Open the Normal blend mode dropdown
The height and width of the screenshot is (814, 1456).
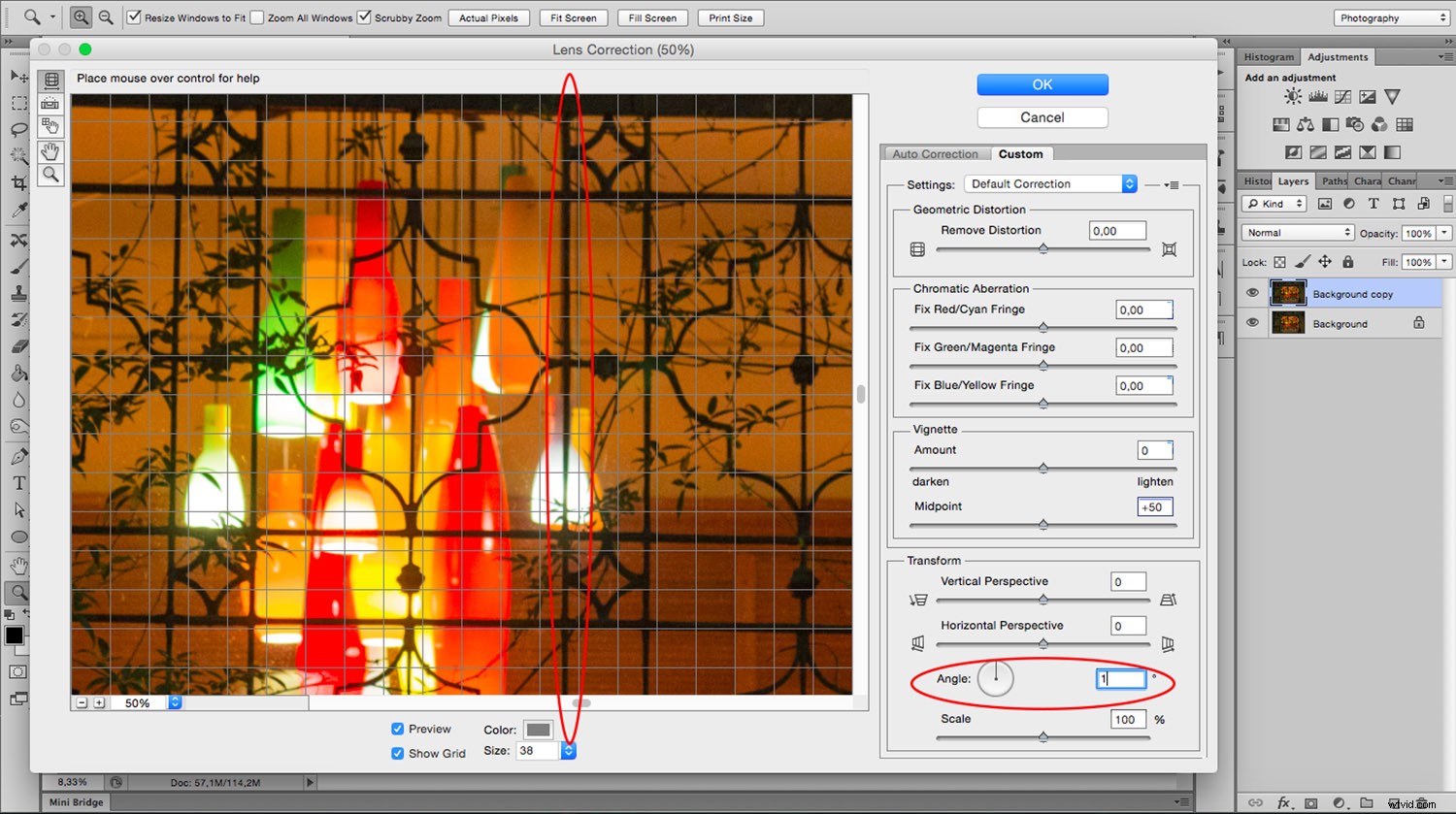point(1297,232)
